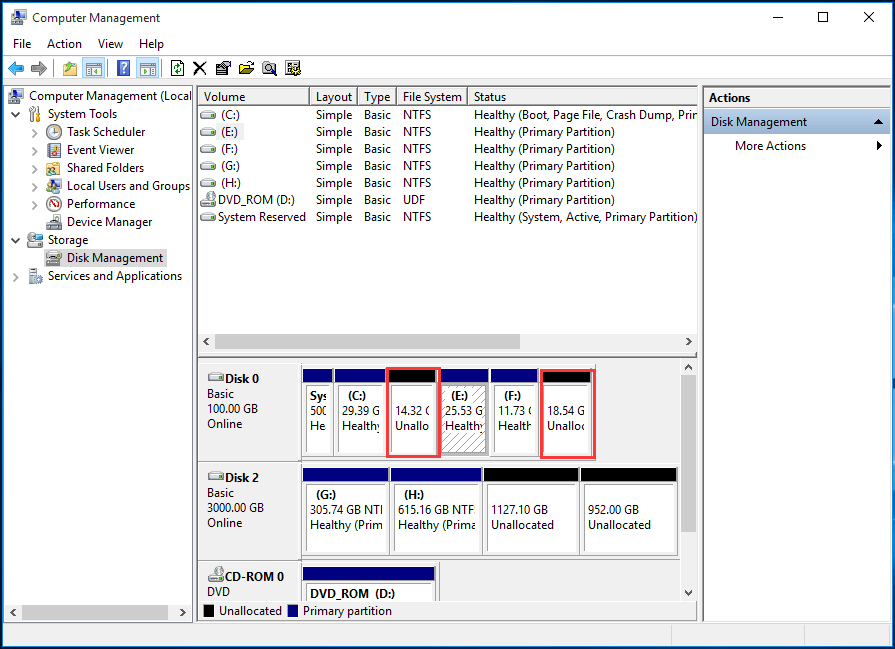Select the 18.54 GB unallocated partition

tap(567, 412)
